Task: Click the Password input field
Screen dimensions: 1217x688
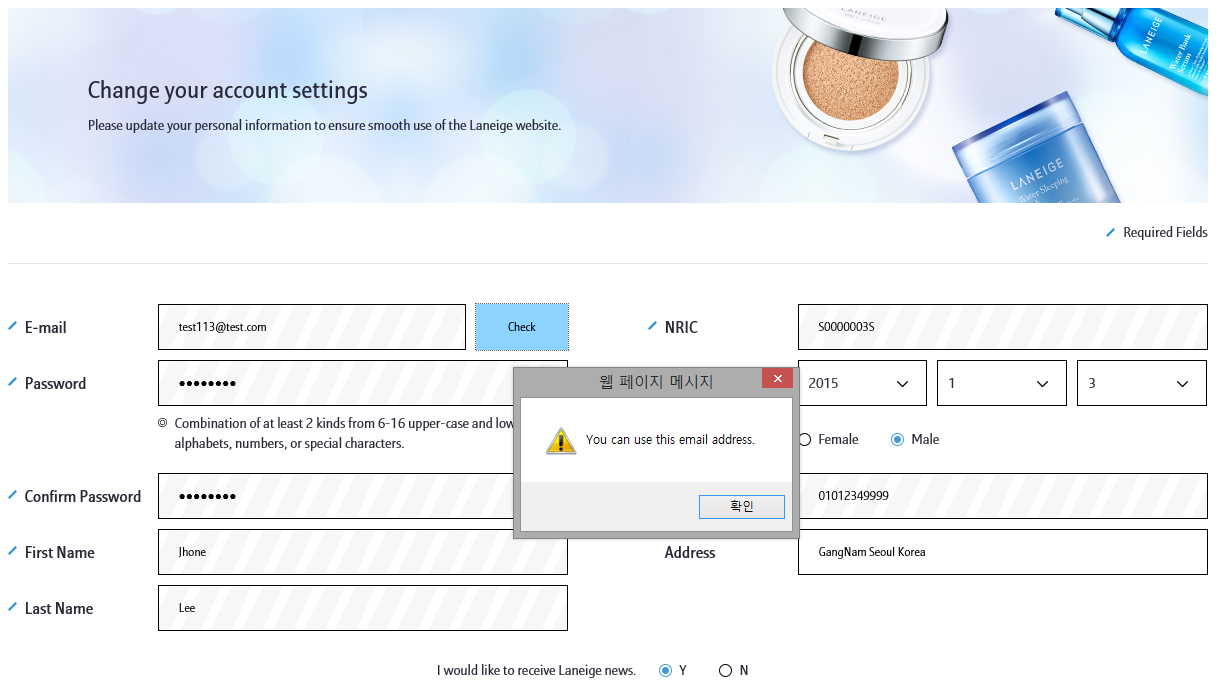Action: pyautogui.click(x=362, y=383)
